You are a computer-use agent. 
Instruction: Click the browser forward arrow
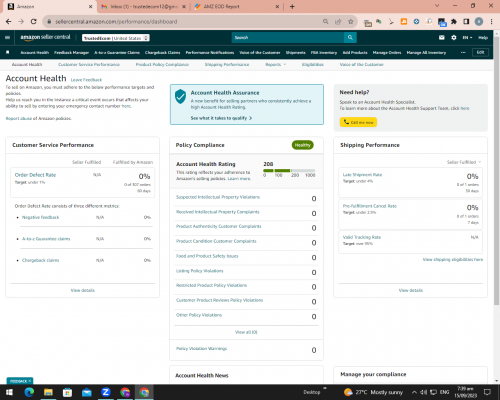(21, 21)
